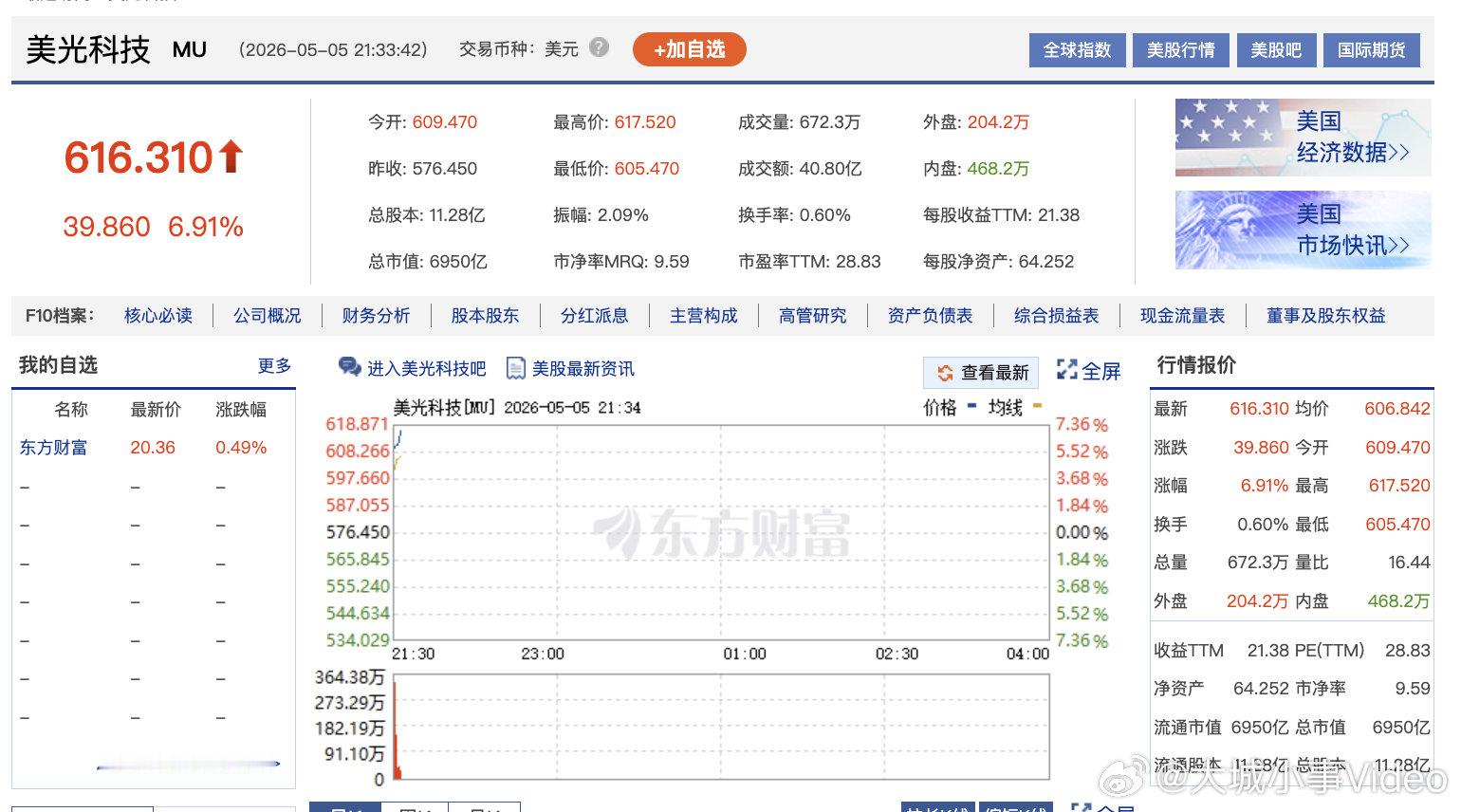Click the red up-arrow beside 616.310
Image resolution: width=1461 pixels, height=812 pixels.
231,157
